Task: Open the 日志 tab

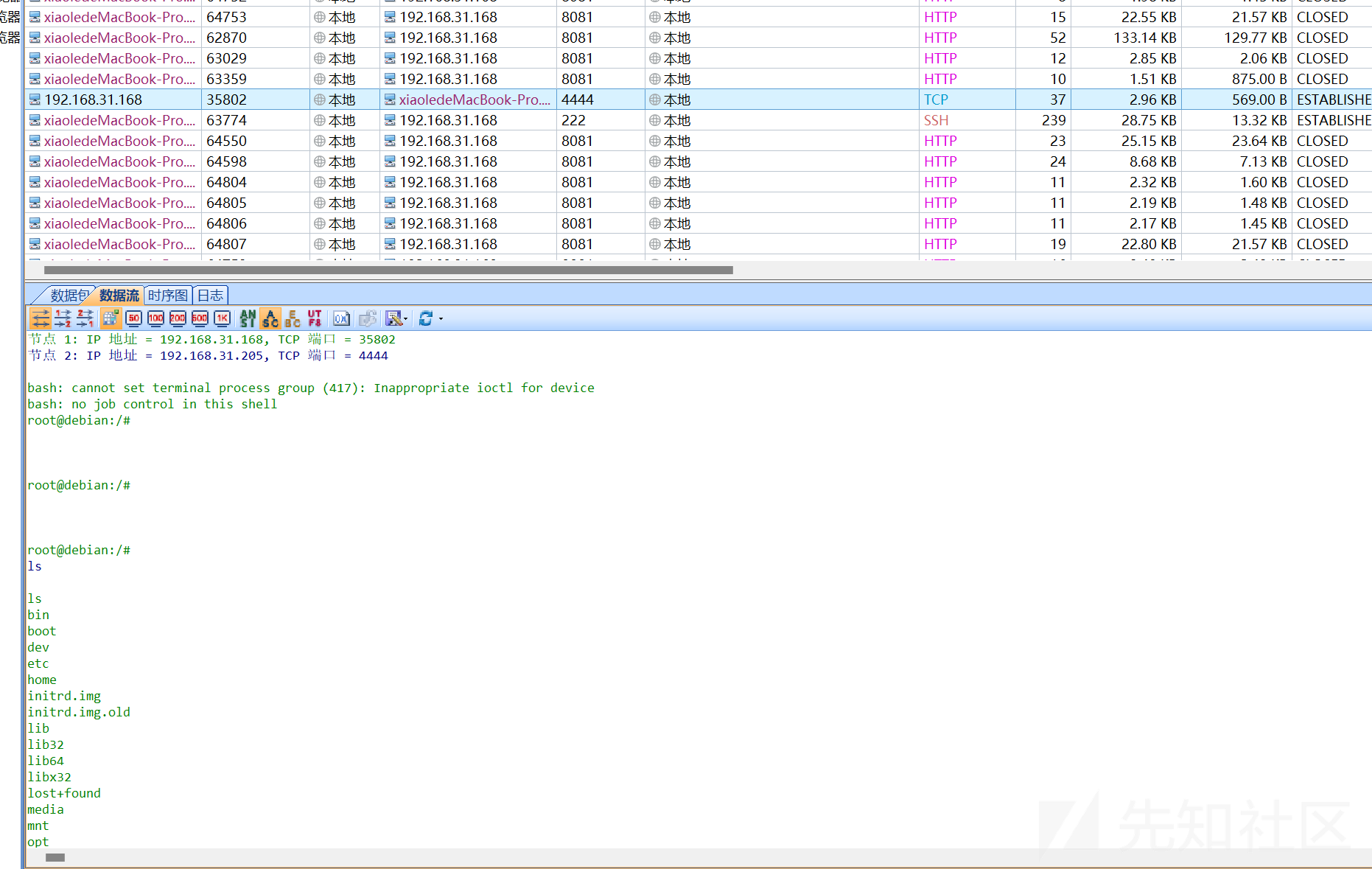Action: [x=210, y=296]
